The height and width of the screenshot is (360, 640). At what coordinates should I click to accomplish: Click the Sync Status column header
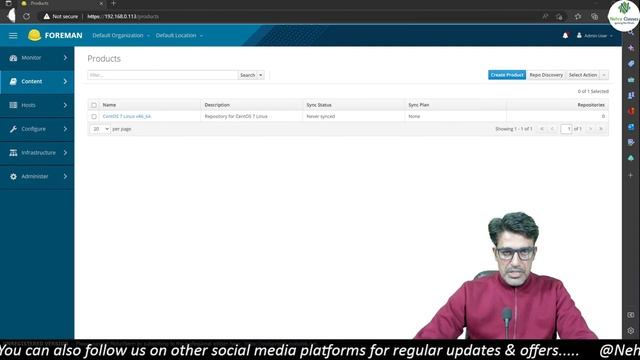point(319,105)
